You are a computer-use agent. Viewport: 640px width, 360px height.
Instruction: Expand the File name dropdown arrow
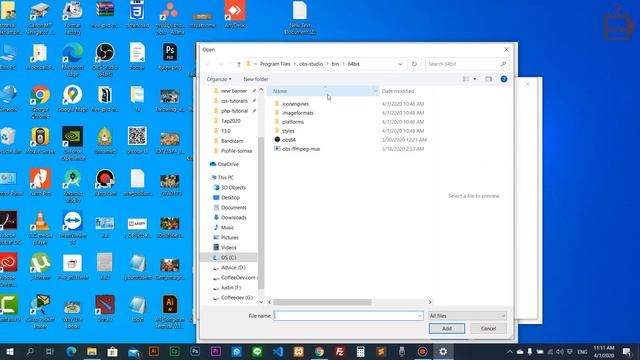[x=420, y=316]
